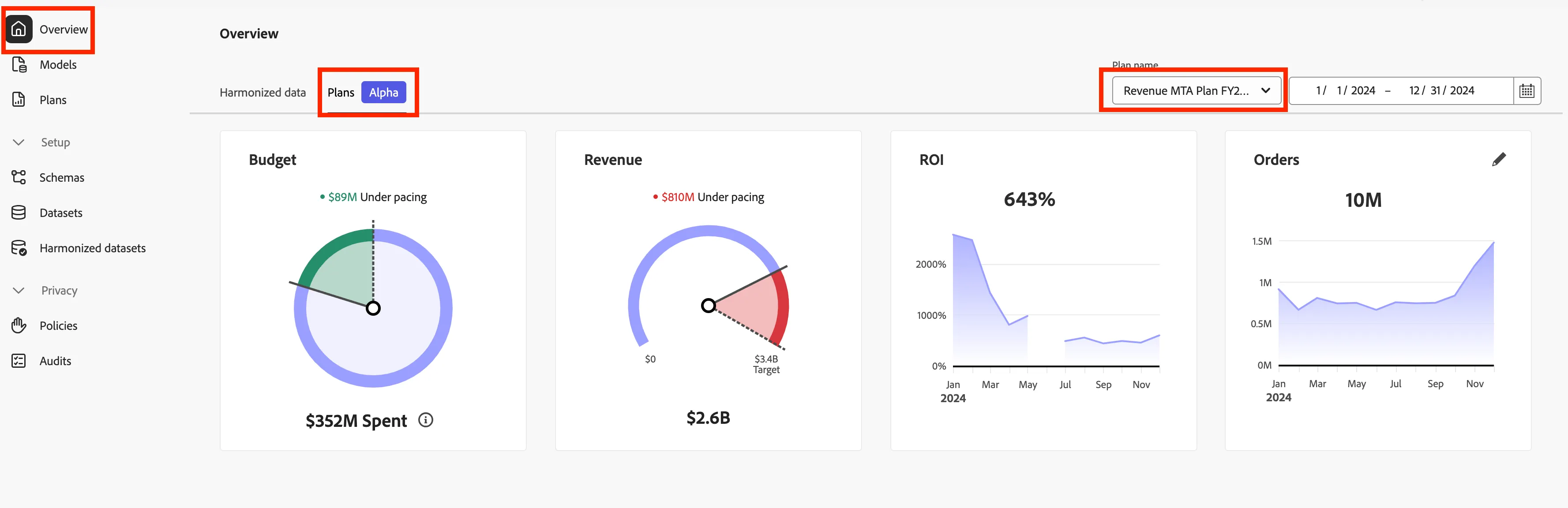Open Models in the sidebar
The height and width of the screenshot is (508, 1568).
click(x=58, y=64)
